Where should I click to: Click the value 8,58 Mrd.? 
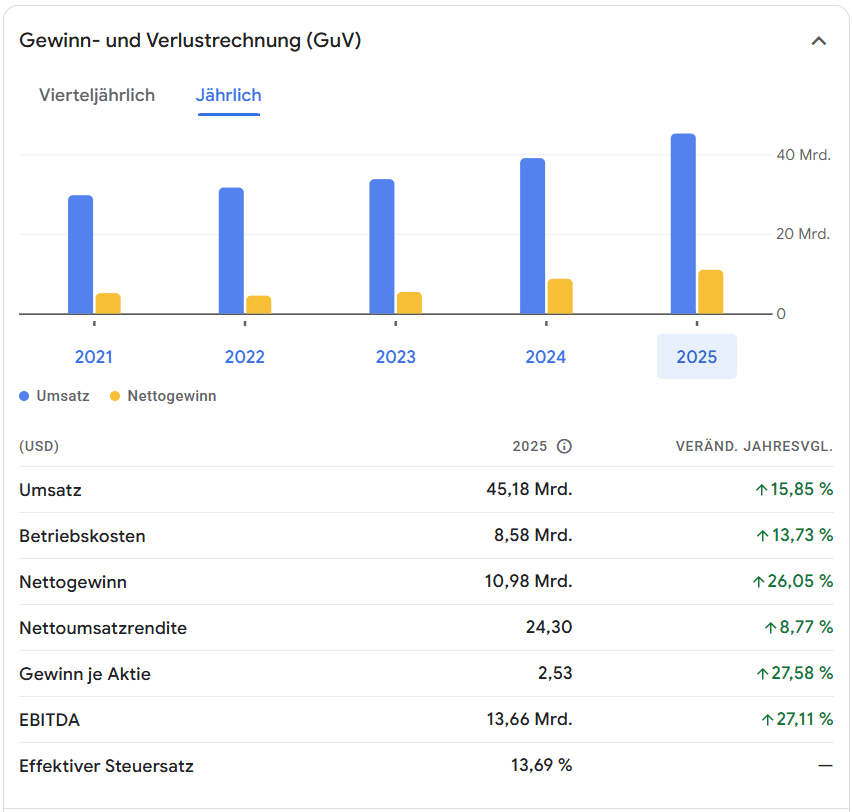[533, 535]
